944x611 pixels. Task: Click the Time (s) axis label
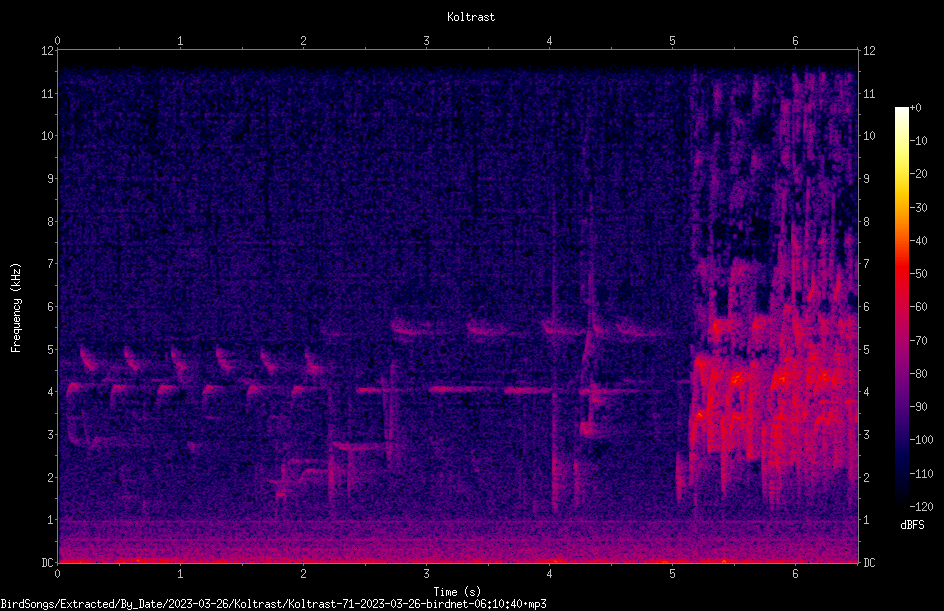457,592
